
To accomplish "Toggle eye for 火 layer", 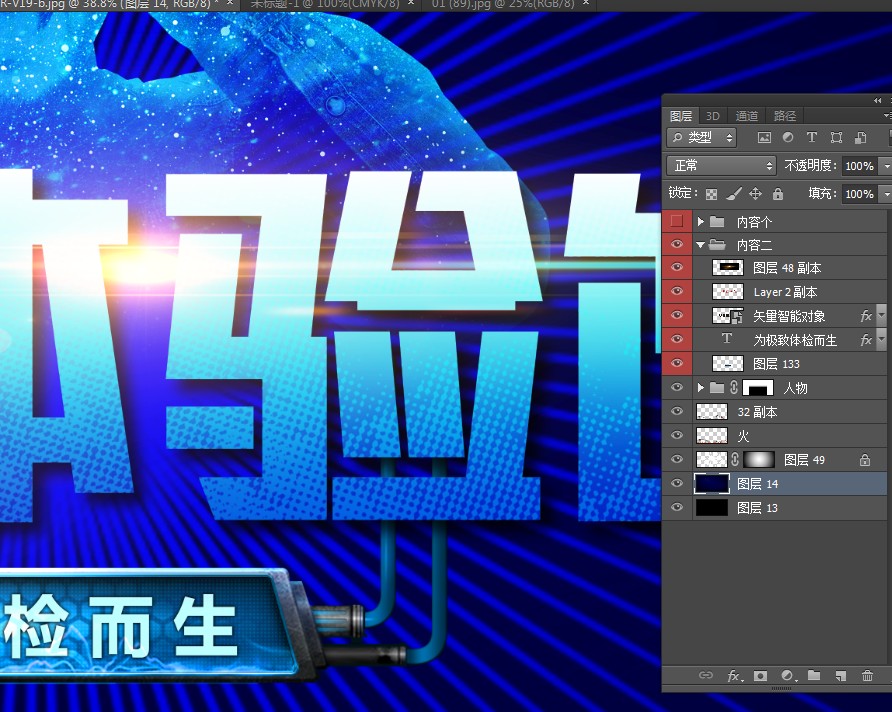I will [676, 435].
